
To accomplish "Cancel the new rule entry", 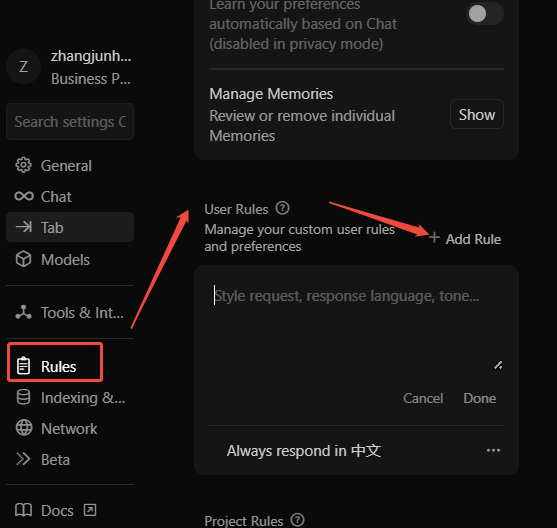I will tap(423, 398).
